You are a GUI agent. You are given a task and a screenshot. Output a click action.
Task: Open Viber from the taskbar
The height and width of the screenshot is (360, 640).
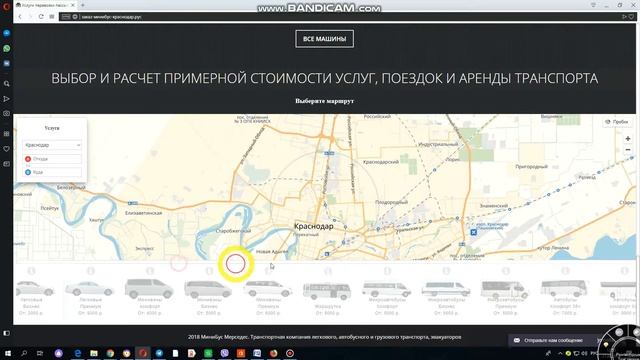[224, 353]
